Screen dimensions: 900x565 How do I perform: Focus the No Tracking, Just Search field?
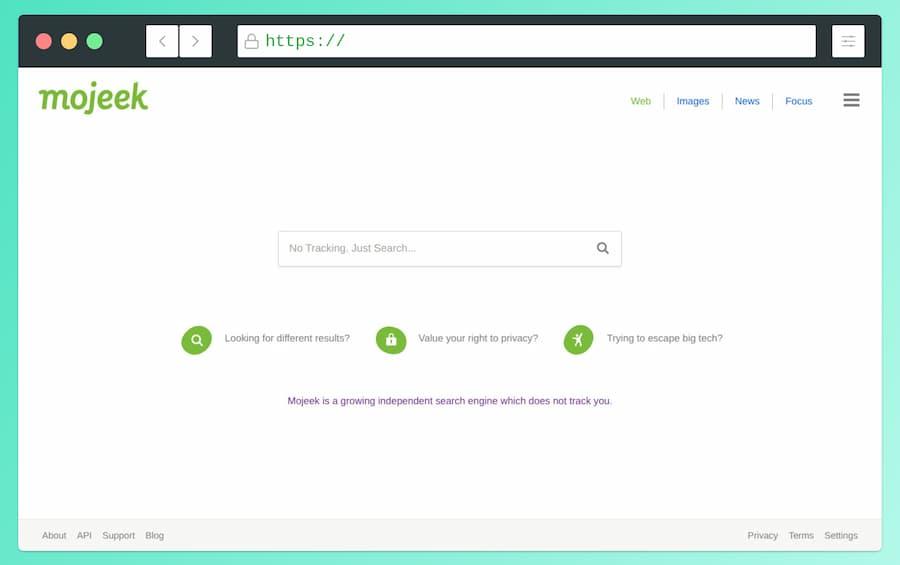click(449, 249)
